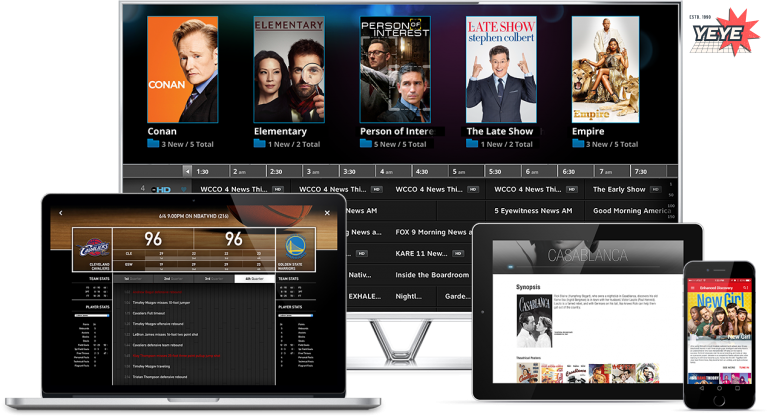Click the iPhone physical home button
Image resolution: width=768 pixels, height=416 pixels.
click(x=719, y=400)
